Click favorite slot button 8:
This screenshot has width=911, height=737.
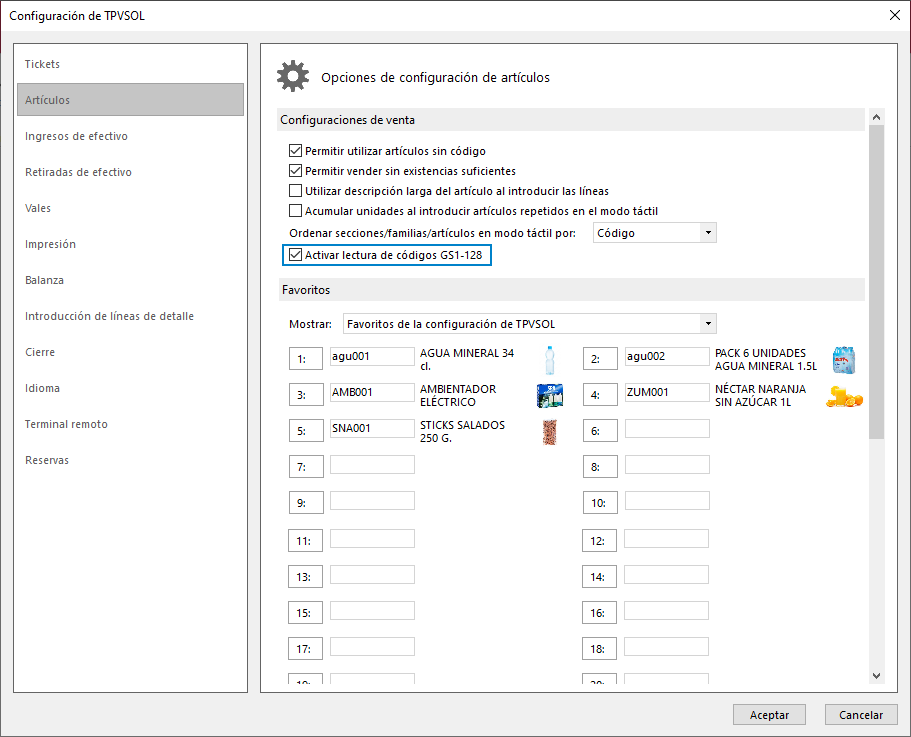point(600,467)
